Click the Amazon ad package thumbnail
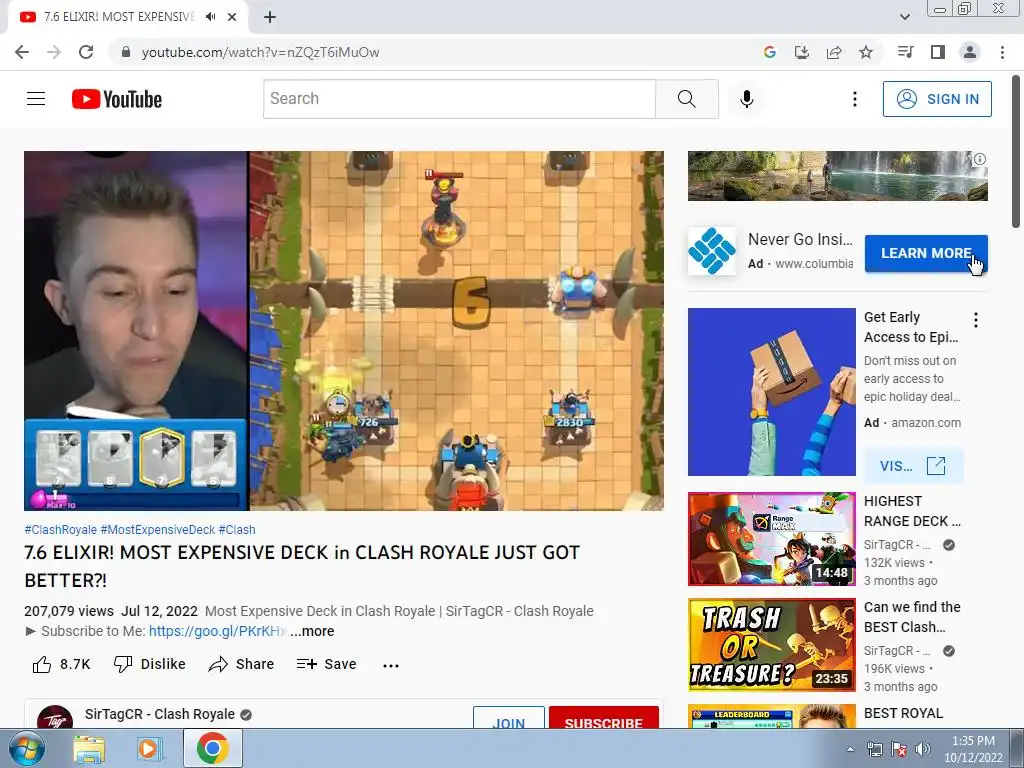The image size is (1024, 768). pyautogui.click(x=771, y=392)
